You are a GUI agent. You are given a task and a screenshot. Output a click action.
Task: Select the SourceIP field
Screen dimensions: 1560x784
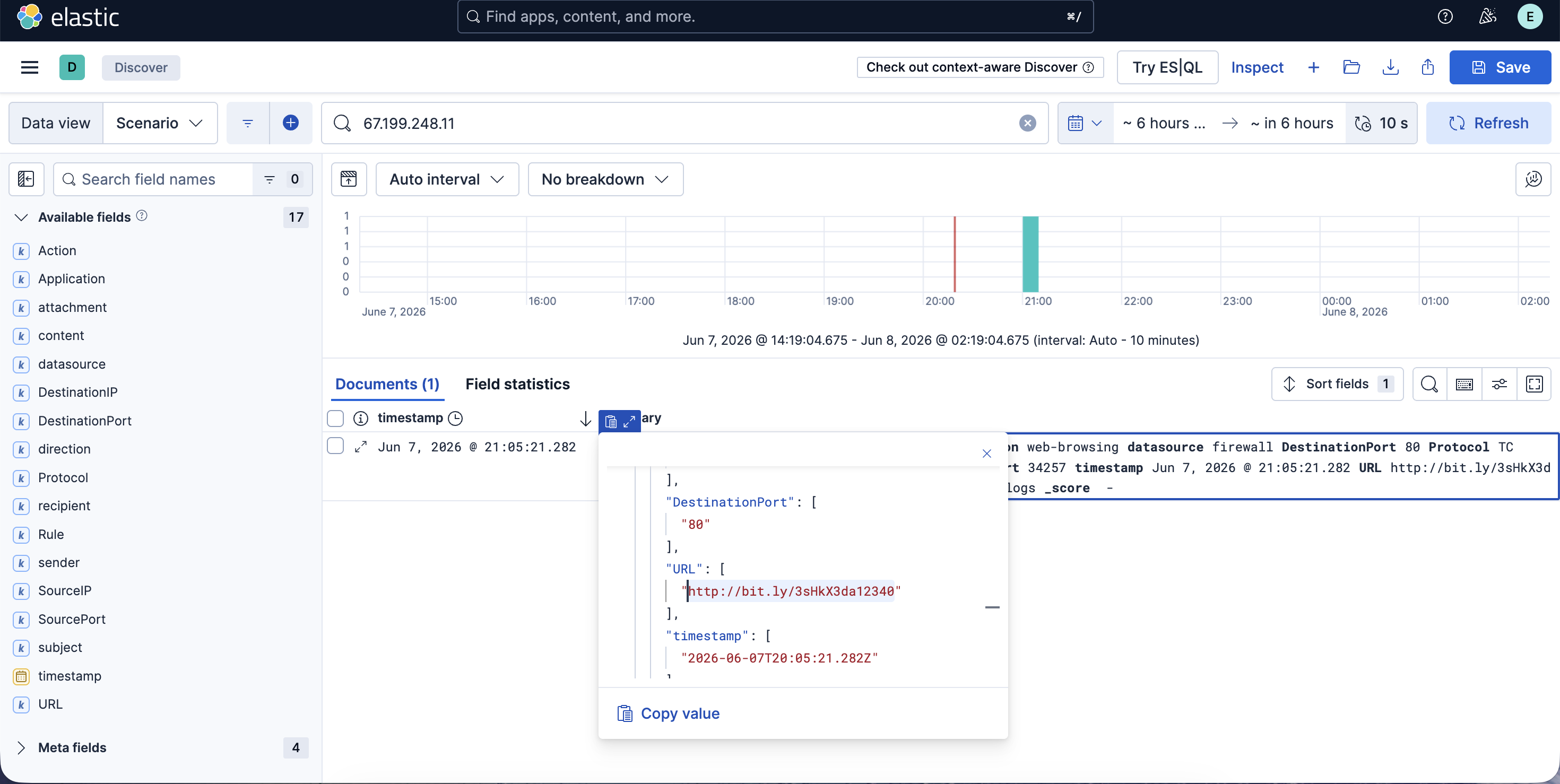(65, 591)
